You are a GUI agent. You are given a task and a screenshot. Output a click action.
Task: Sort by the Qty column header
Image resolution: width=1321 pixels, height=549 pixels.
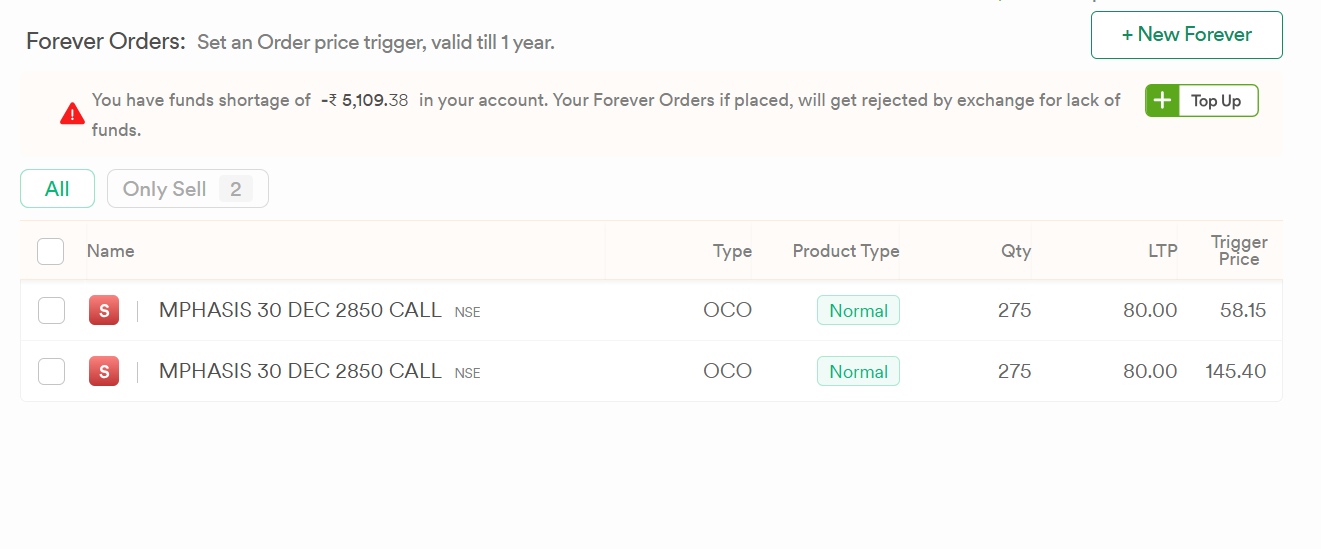coord(1016,251)
